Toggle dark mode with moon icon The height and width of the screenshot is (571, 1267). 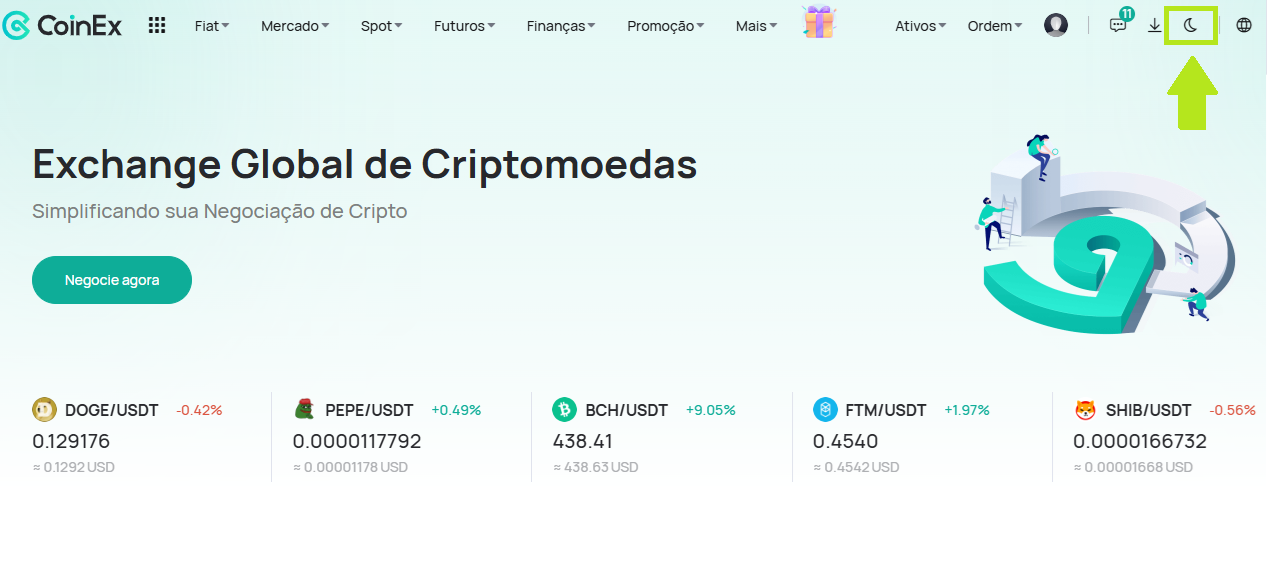click(x=1190, y=26)
